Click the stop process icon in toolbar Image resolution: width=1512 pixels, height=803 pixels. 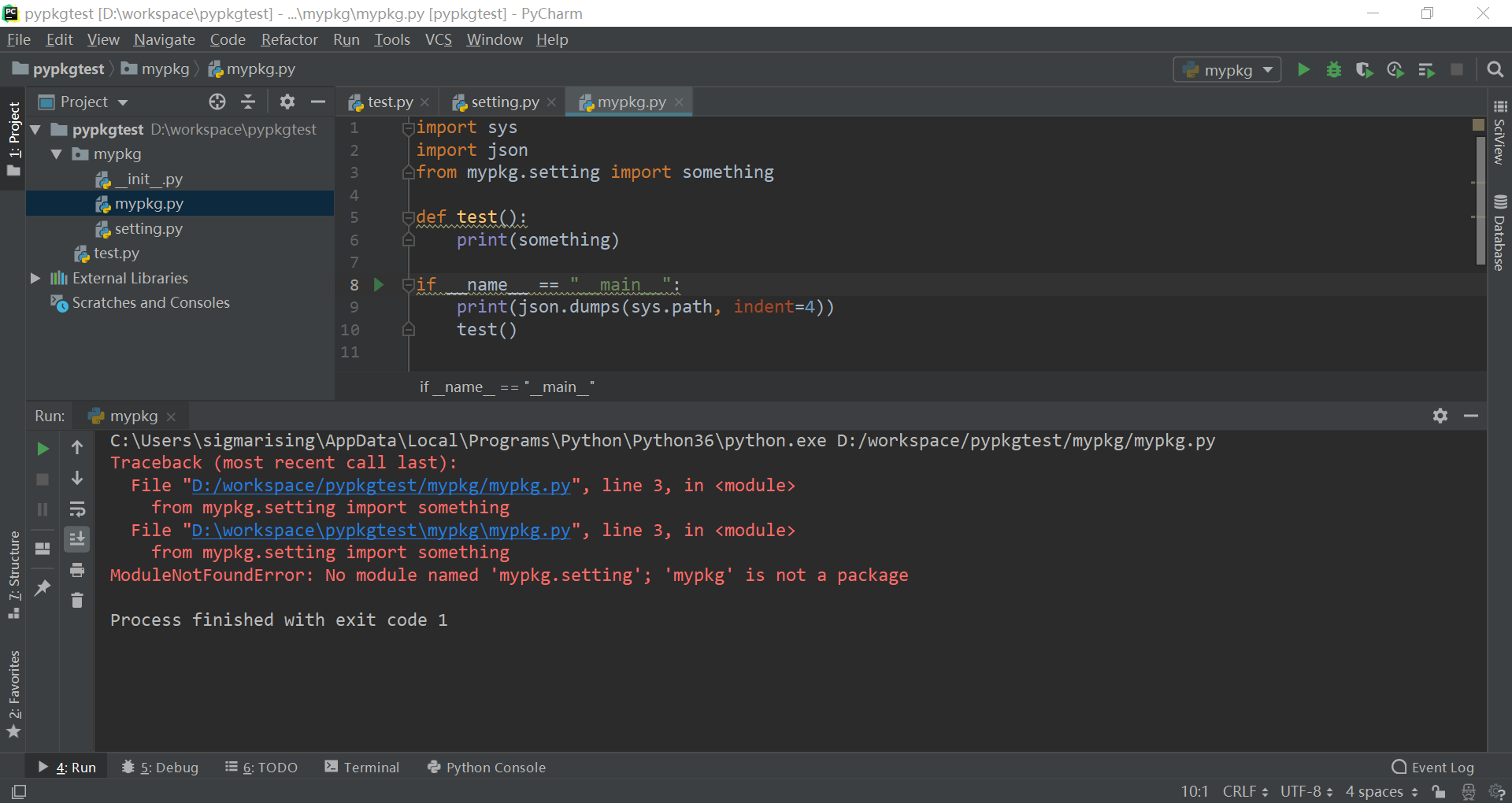click(x=1457, y=70)
